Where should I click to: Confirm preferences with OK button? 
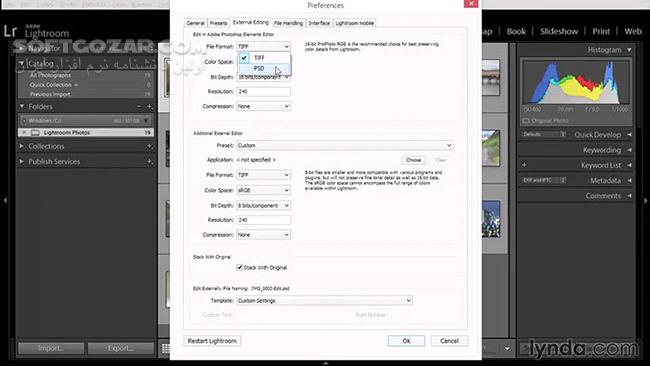[406, 341]
